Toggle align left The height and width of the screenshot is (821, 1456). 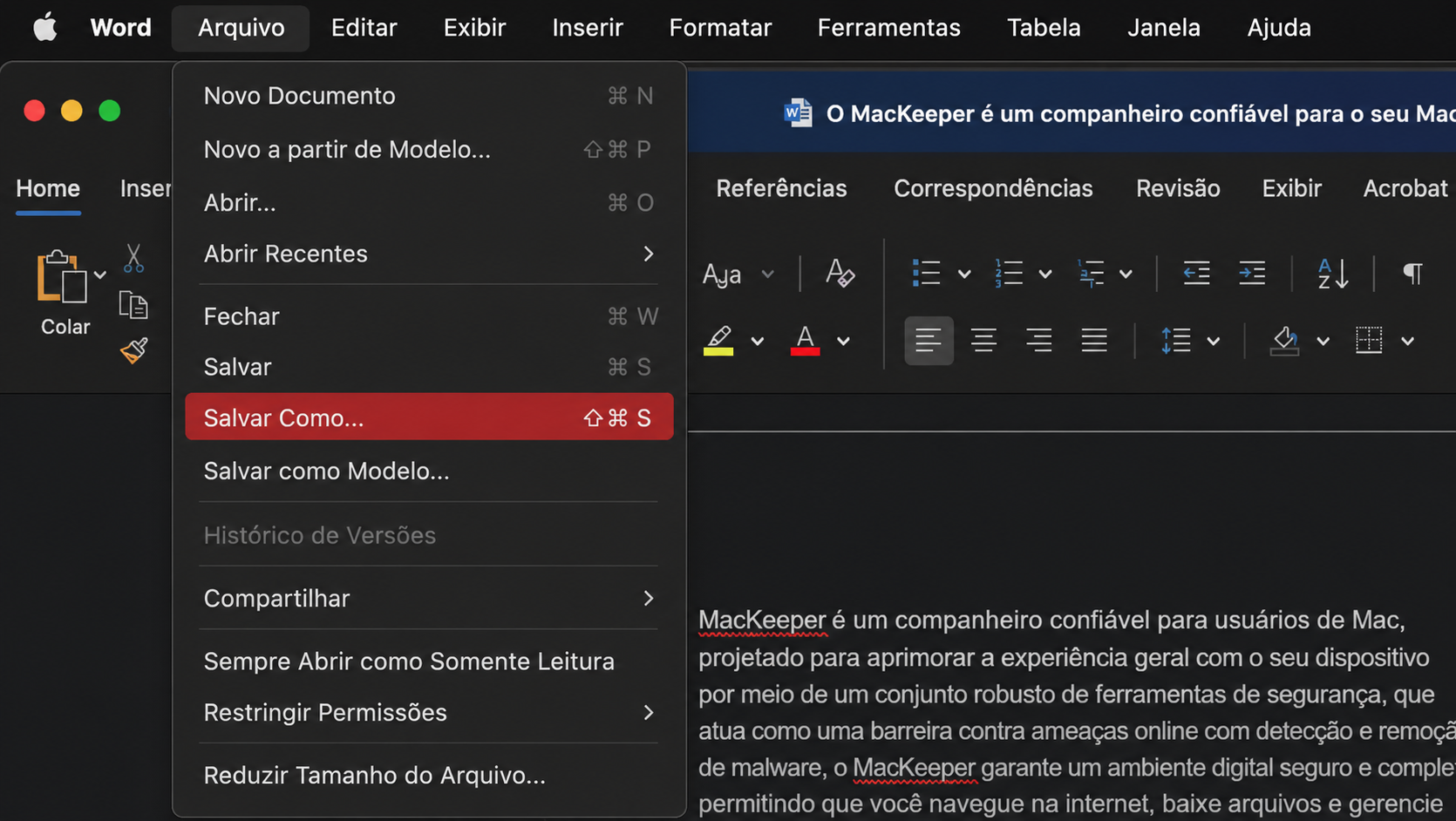point(929,340)
